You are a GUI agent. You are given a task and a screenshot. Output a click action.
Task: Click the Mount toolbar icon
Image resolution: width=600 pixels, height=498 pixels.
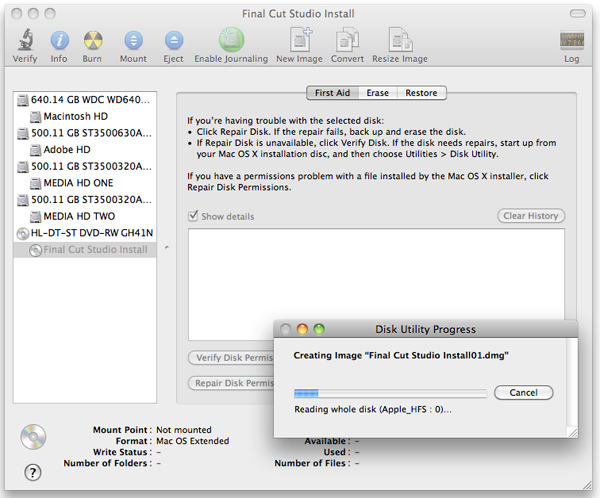[x=133, y=40]
